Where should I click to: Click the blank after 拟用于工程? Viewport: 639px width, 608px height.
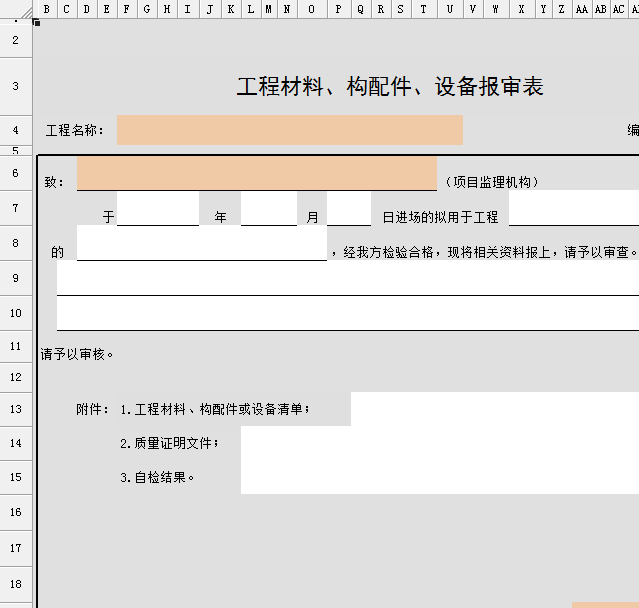coord(573,209)
